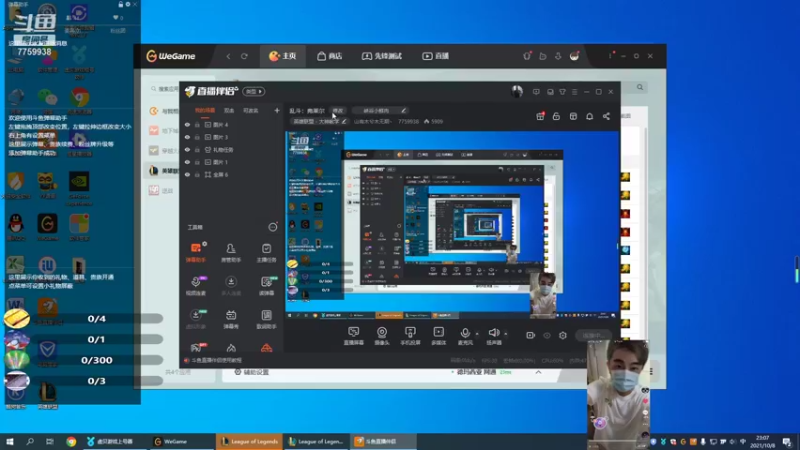Expand the microphone options arrow
The height and width of the screenshot is (450, 800).
tap(477, 334)
